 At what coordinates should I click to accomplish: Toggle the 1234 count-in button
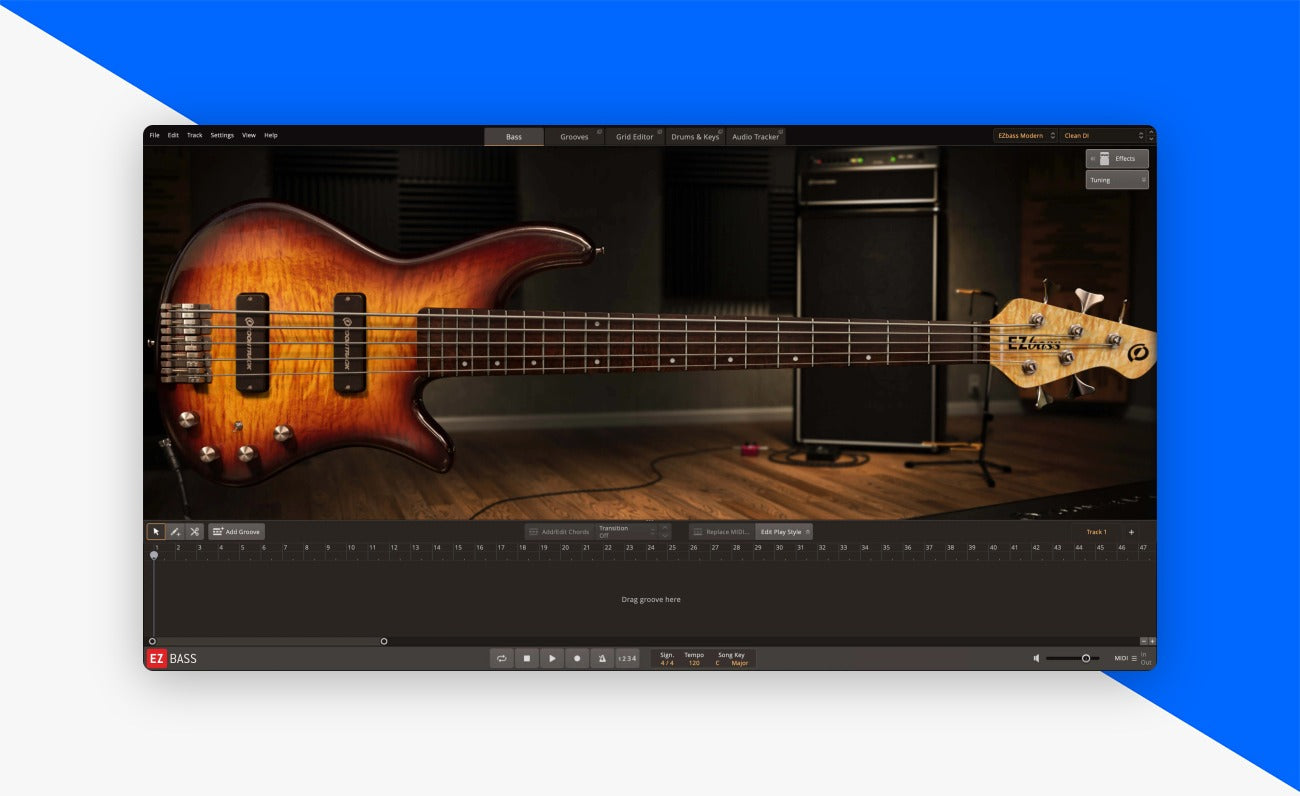tap(627, 659)
